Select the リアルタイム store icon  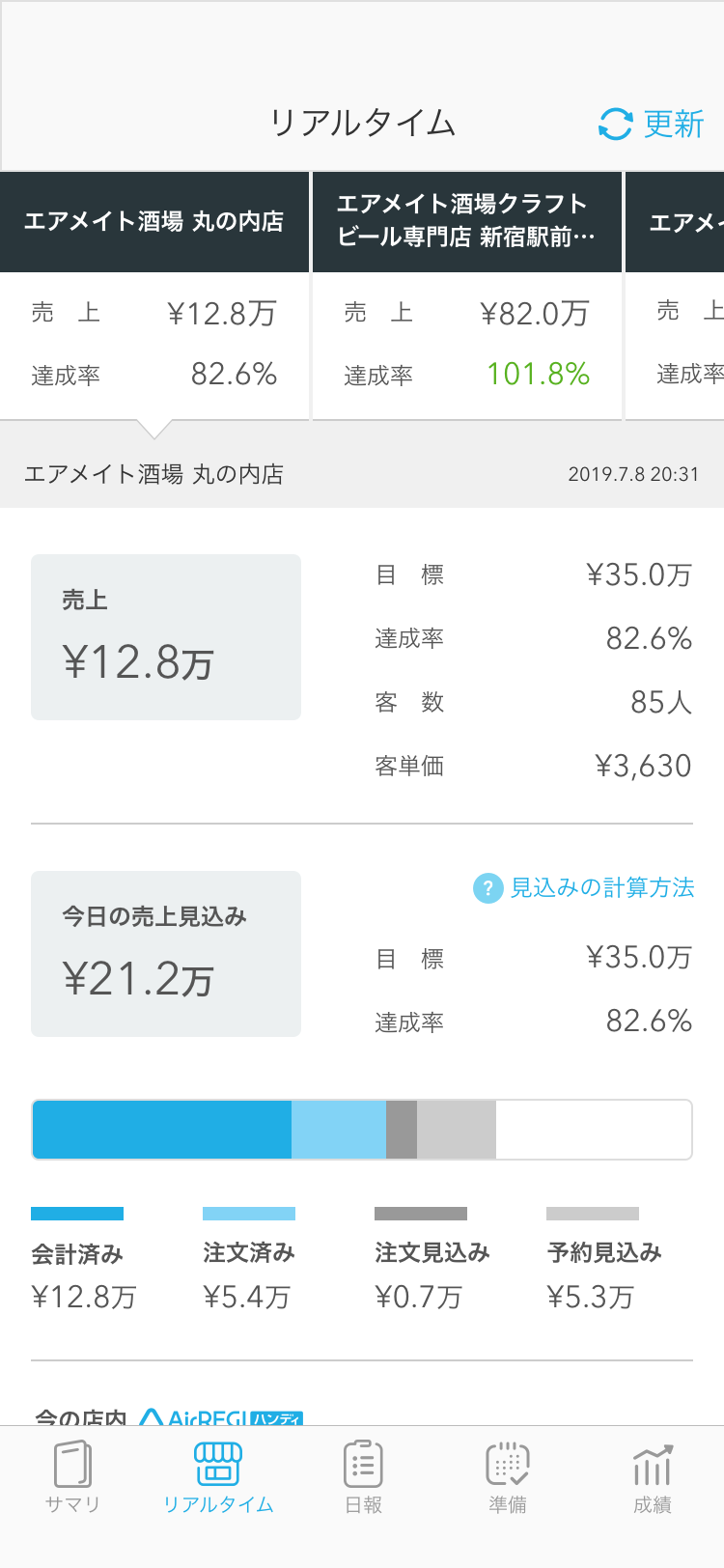pos(218,1464)
